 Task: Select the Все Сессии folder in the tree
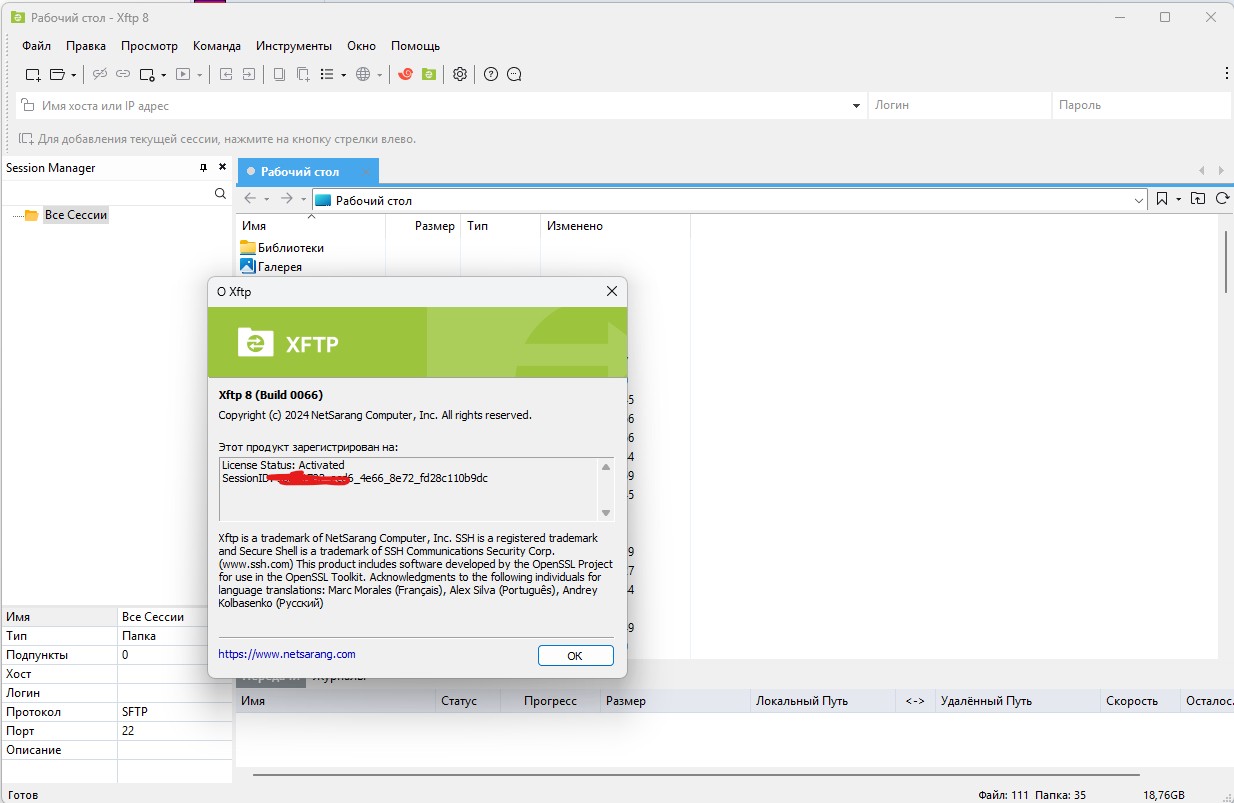76,215
